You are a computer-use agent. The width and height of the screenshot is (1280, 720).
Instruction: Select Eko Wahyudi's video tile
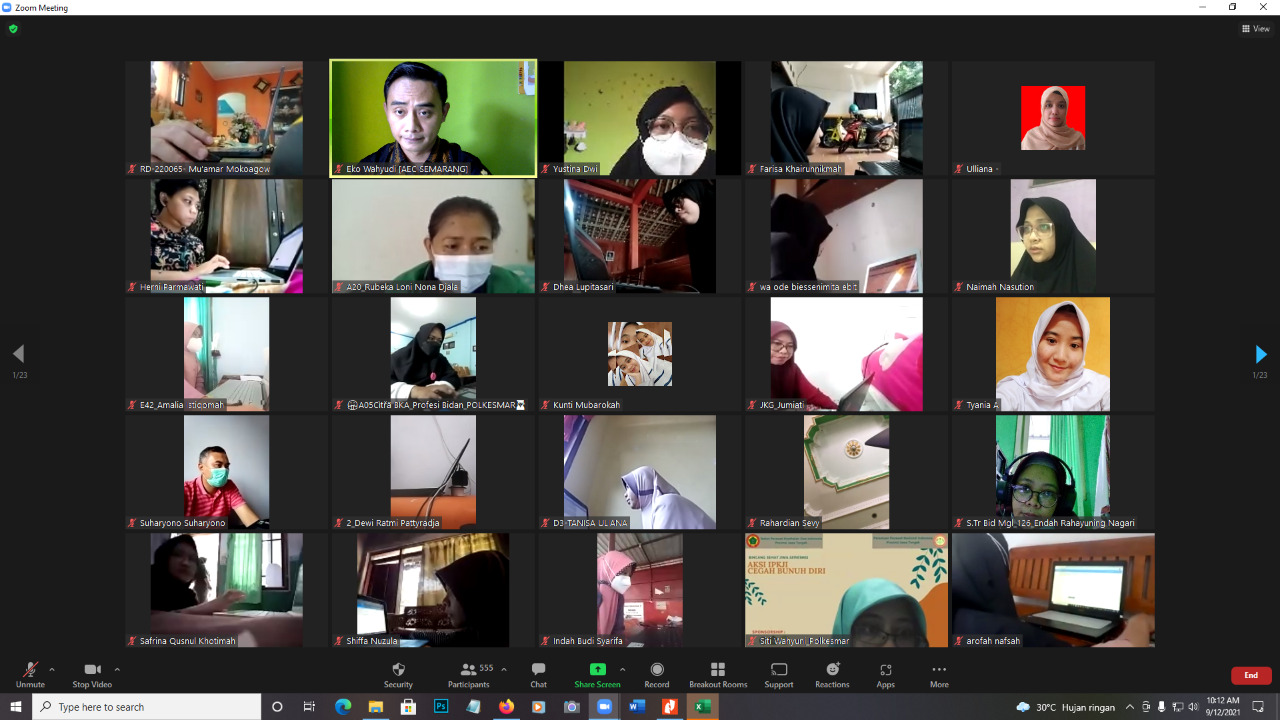click(433, 118)
